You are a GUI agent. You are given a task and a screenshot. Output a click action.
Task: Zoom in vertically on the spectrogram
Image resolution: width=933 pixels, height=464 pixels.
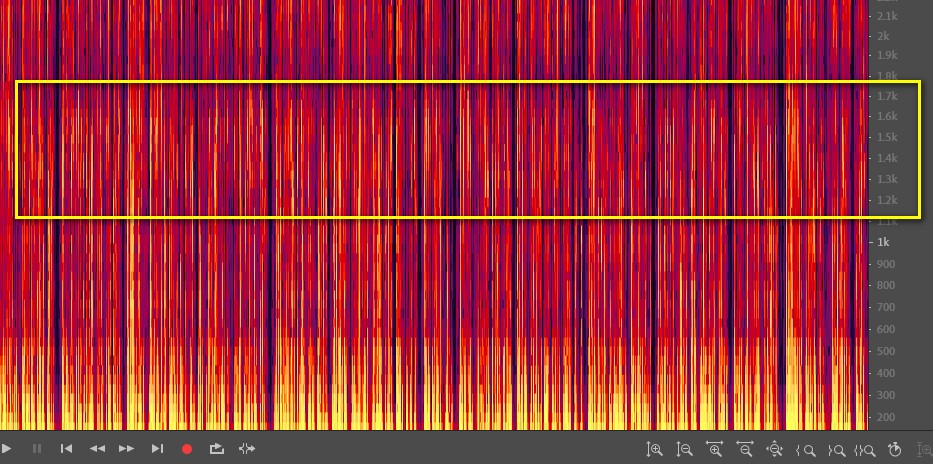click(655, 450)
